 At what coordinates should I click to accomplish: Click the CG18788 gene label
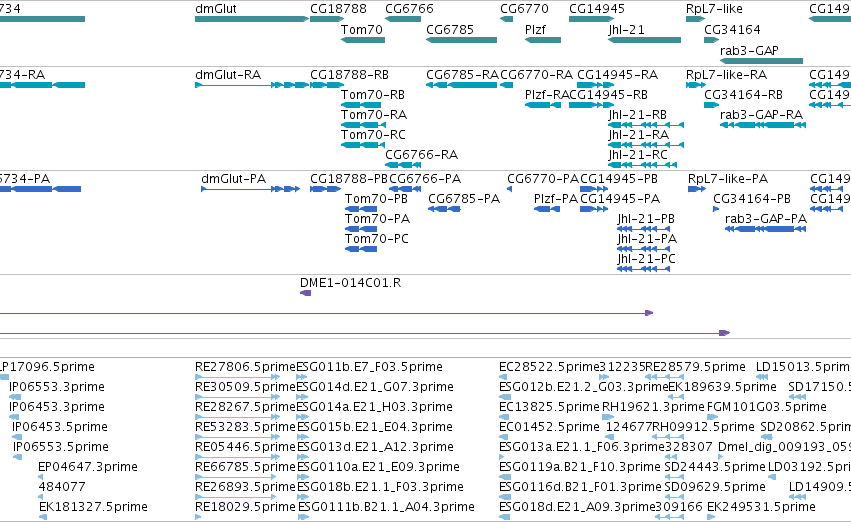(338, 9)
